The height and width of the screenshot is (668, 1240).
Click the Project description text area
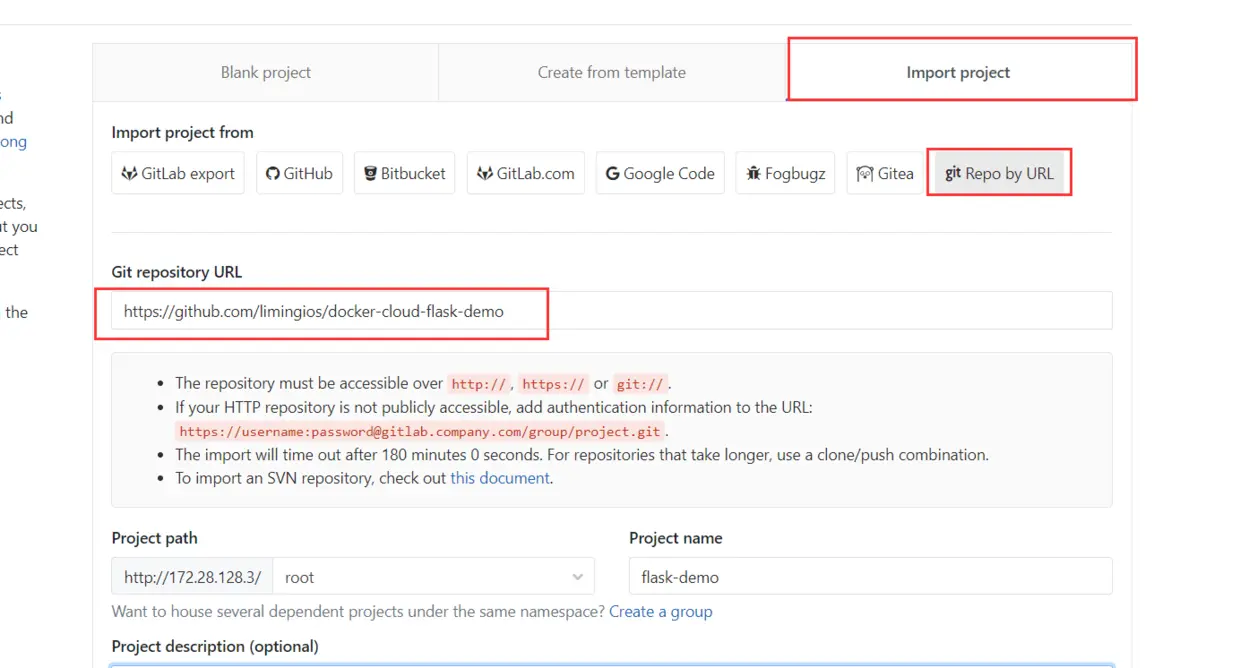[x=612, y=665]
